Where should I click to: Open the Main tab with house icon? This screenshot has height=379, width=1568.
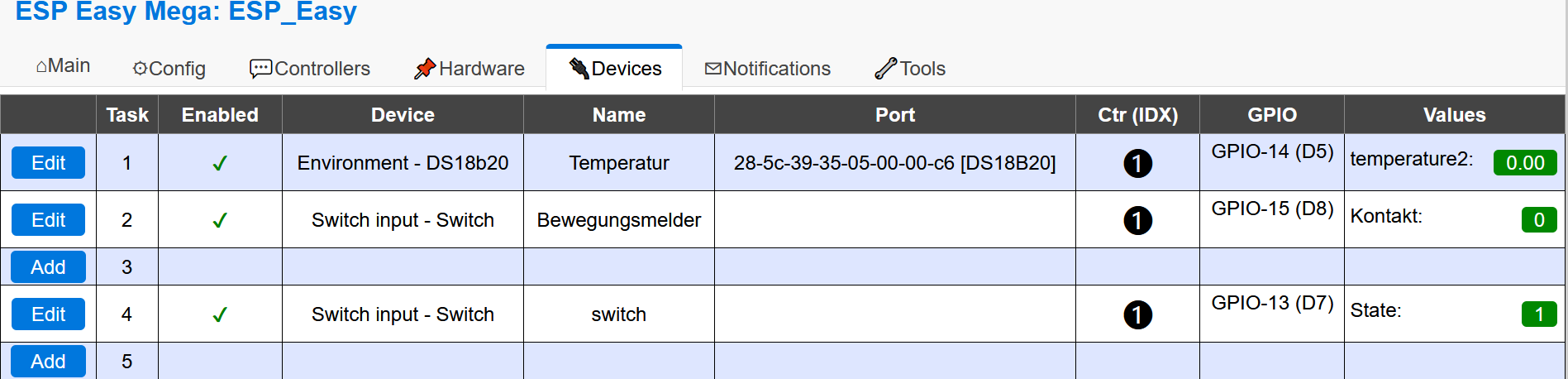[x=64, y=66]
